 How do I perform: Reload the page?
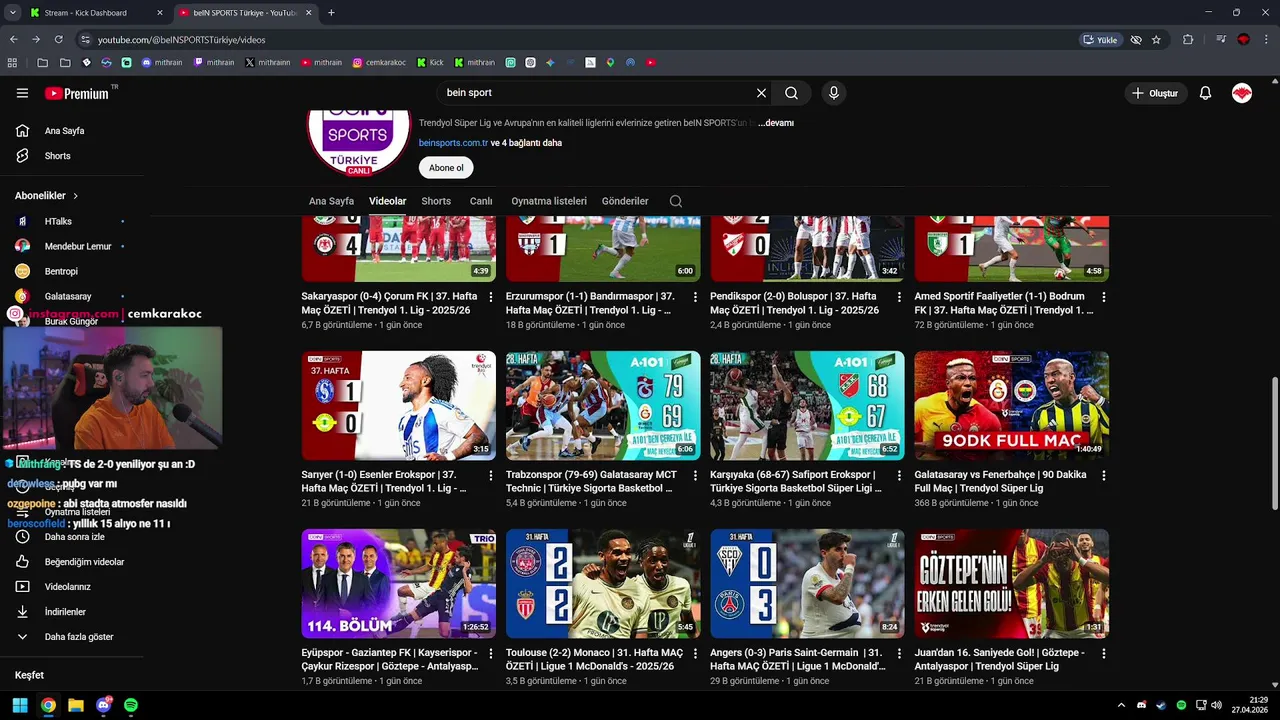(x=59, y=40)
